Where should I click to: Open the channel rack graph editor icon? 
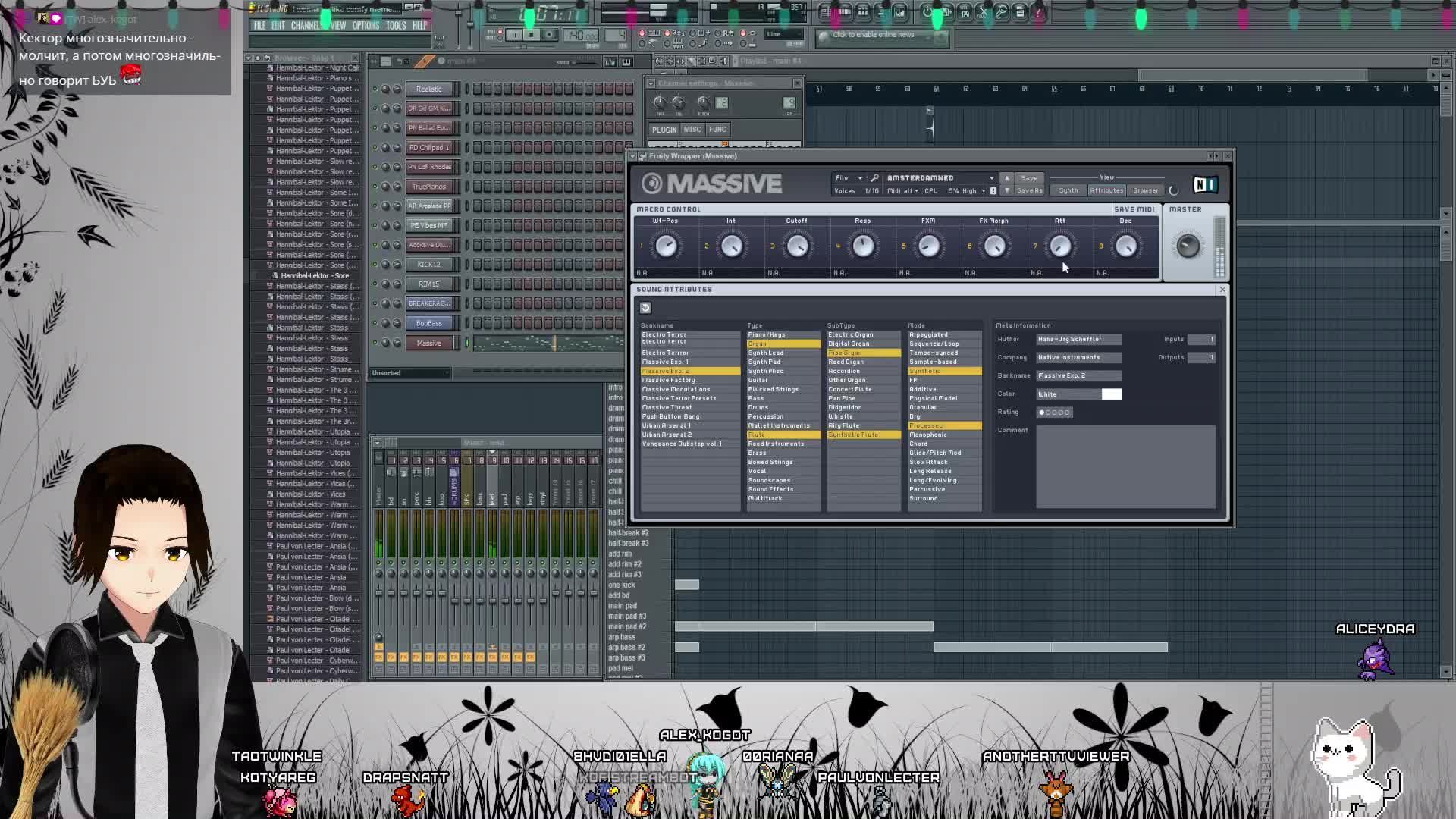(x=611, y=61)
